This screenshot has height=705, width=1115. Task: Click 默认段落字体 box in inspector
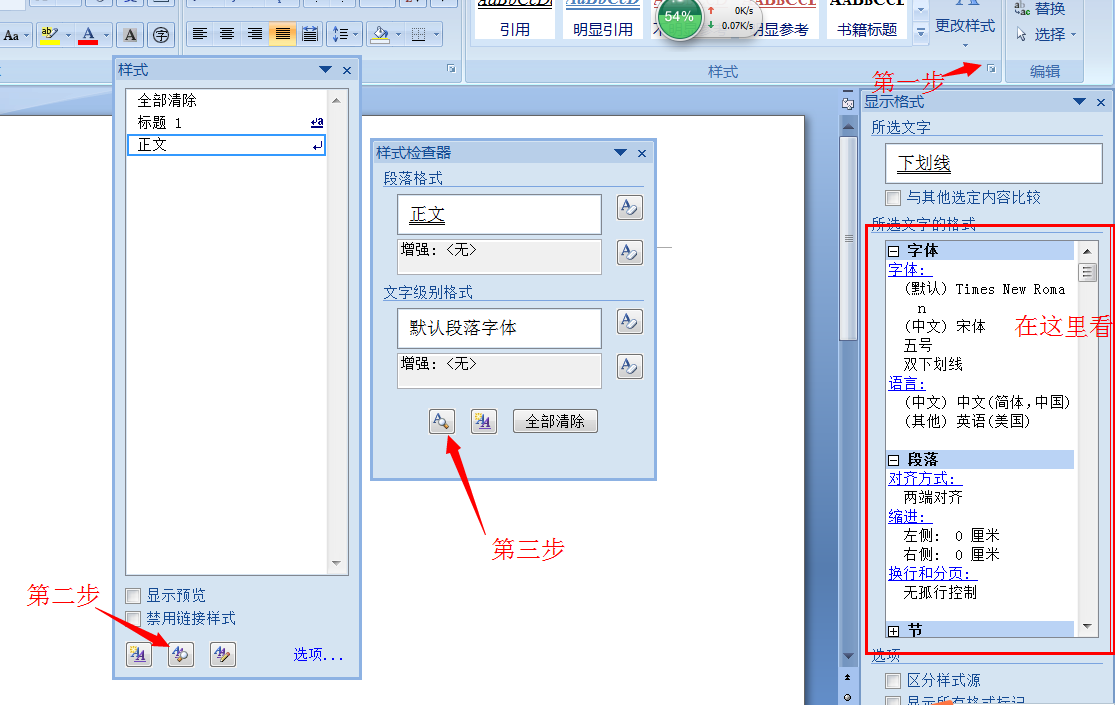(499, 328)
